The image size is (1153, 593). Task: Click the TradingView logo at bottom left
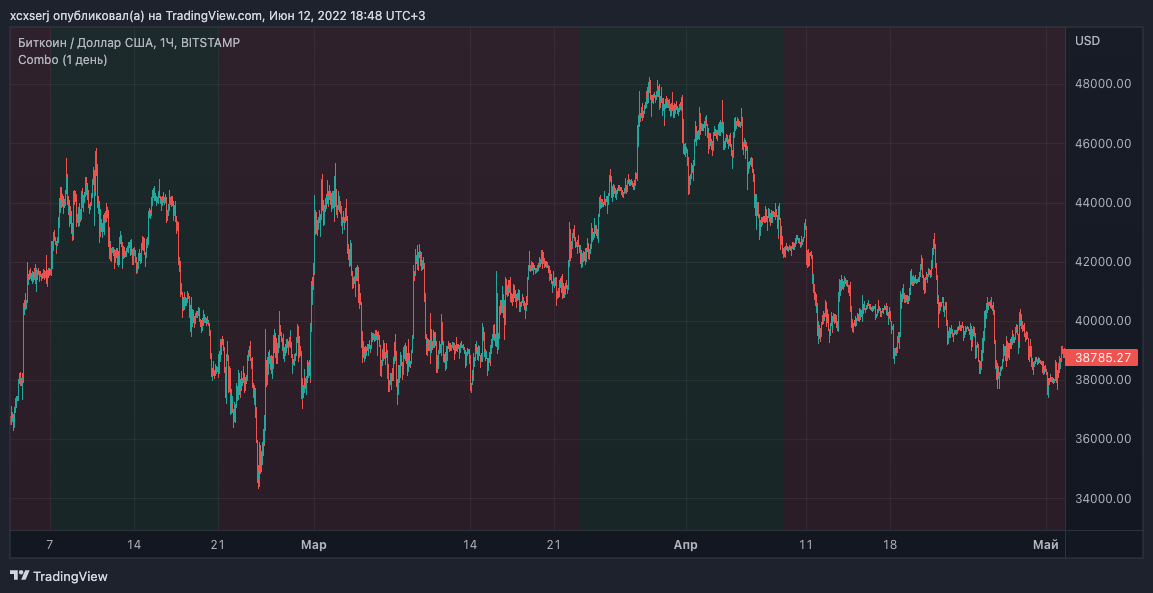click(x=59, y=576)
